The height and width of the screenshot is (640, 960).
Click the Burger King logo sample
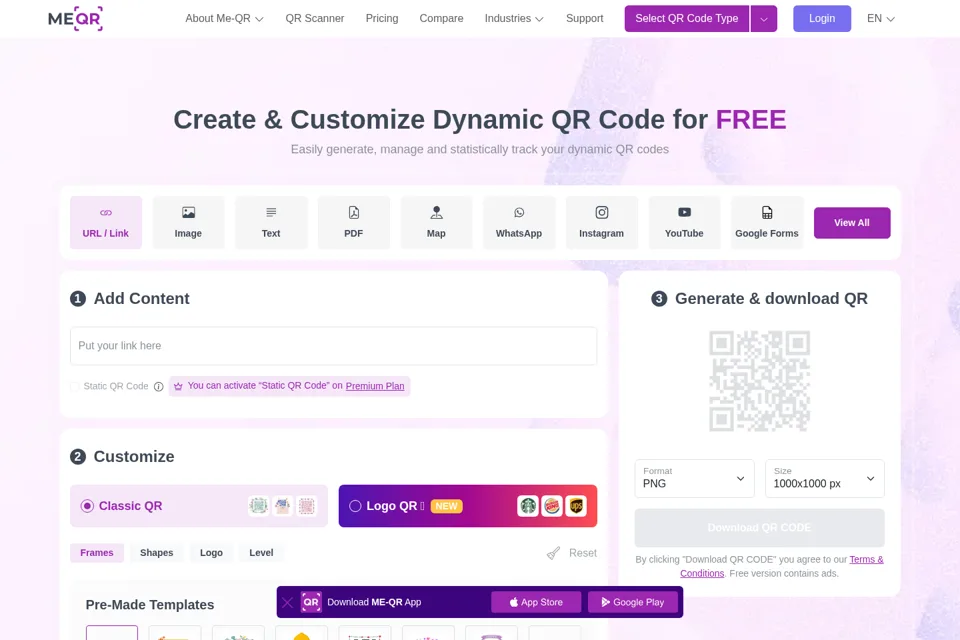552,506
